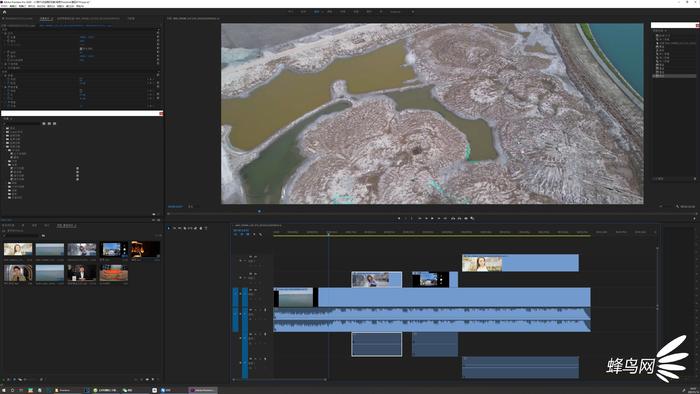Filter effects by 32-bit Color icon
Viewport: 700px width, 394px height.
click(x=49, y=124)
